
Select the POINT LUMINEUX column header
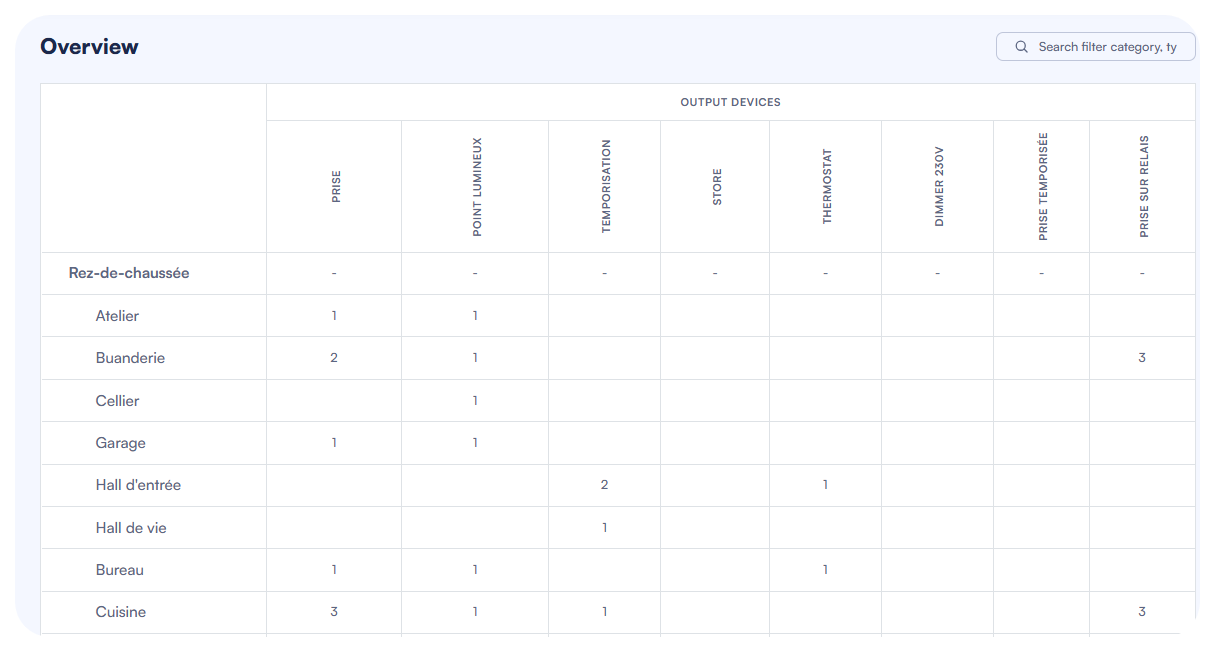(474, 186)
